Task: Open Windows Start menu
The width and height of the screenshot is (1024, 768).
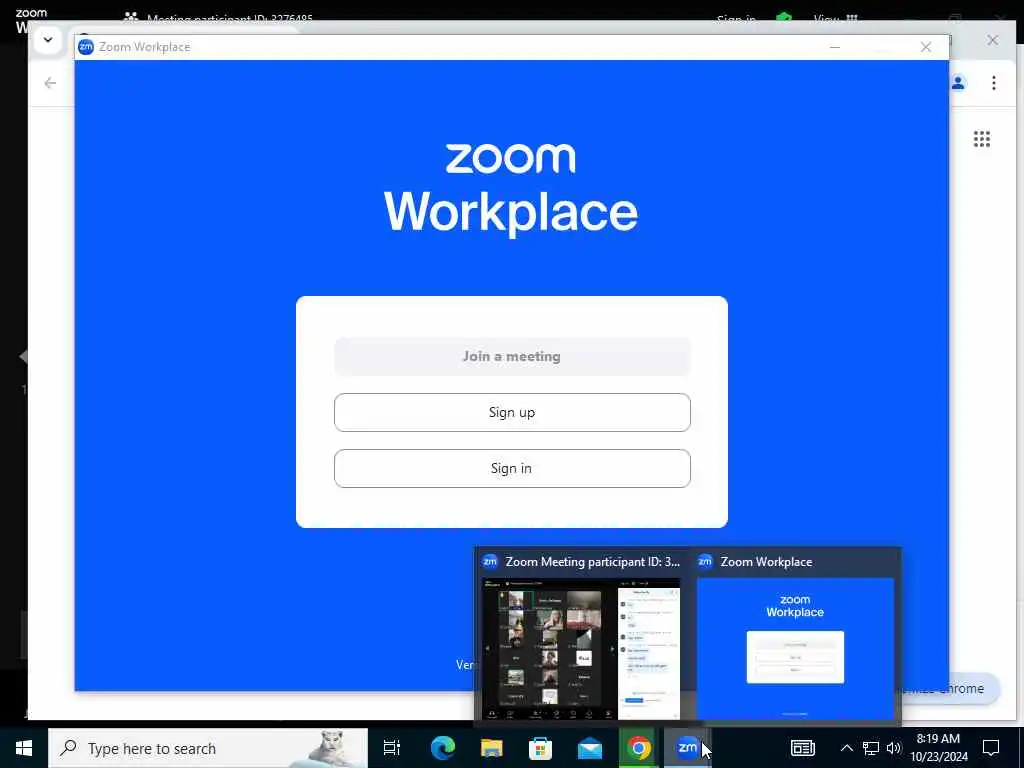Action: pos(24,748)
